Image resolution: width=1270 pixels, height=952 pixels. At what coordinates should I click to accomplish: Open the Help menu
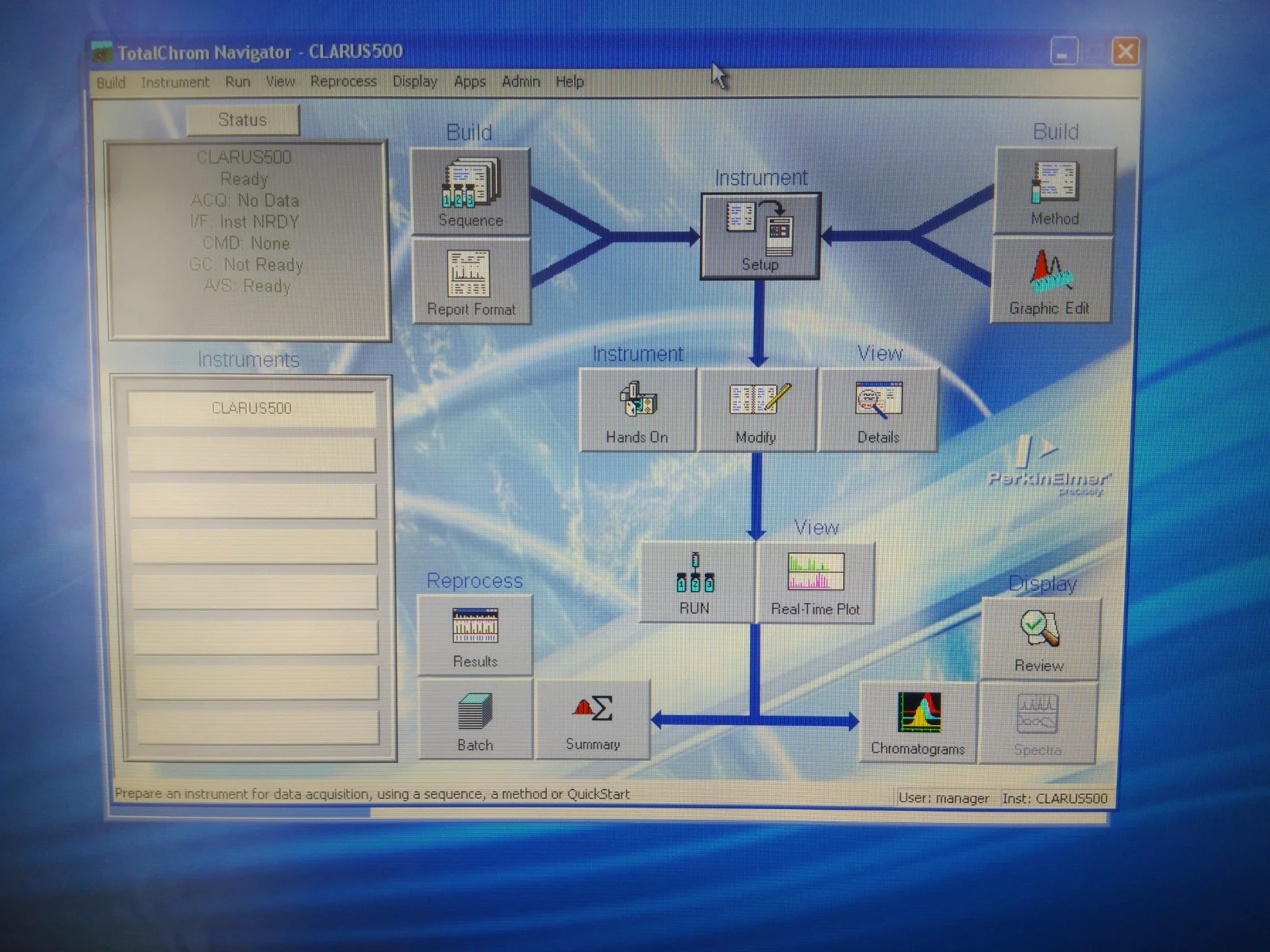(x=569, y=81)
